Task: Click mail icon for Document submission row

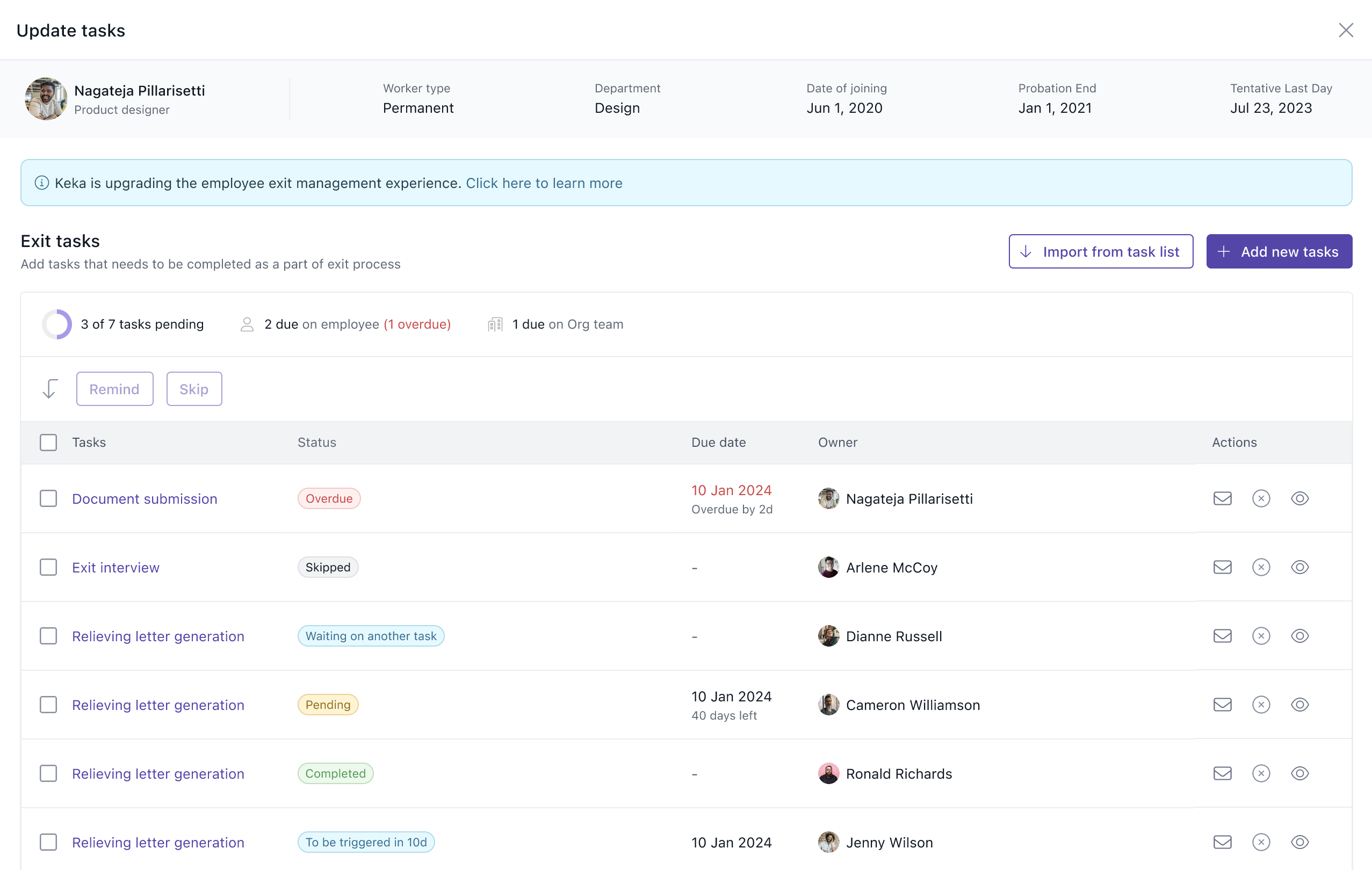Action: (x=1222, y=498)
